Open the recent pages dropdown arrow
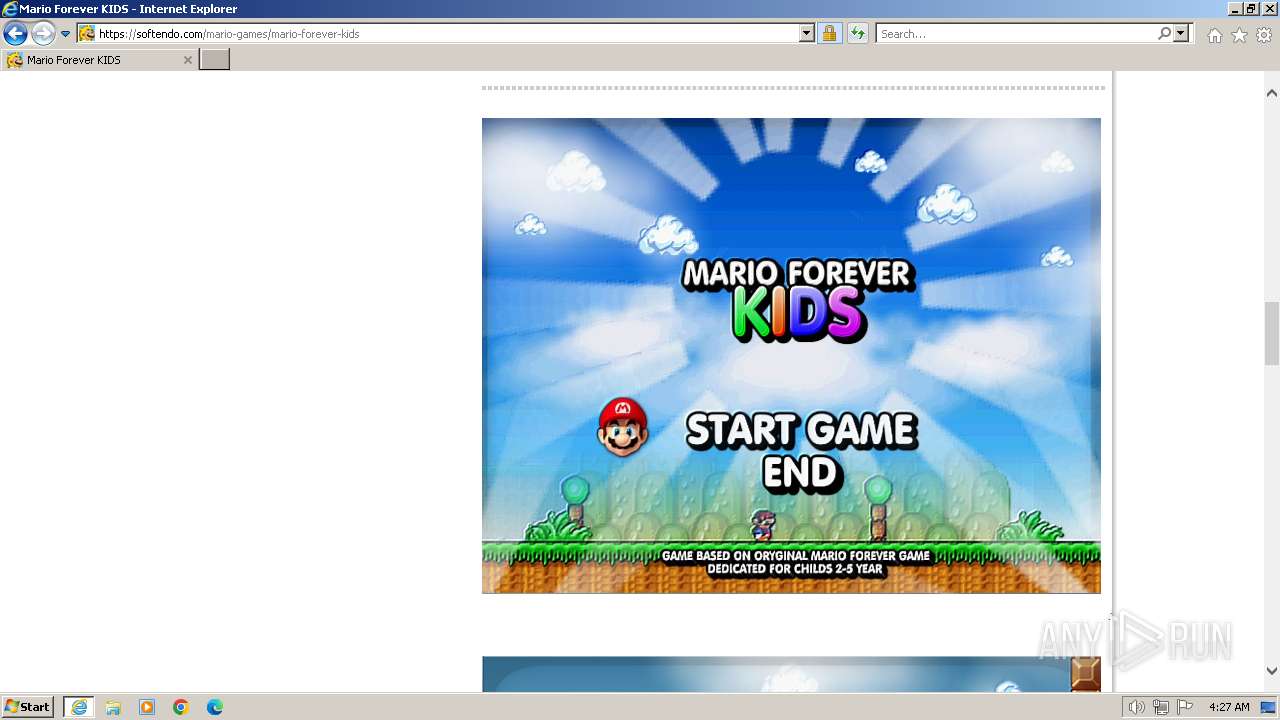Image resolution: width=1280 pixels, height=720 pixels. pyautogui.click(x=66, y=34)
